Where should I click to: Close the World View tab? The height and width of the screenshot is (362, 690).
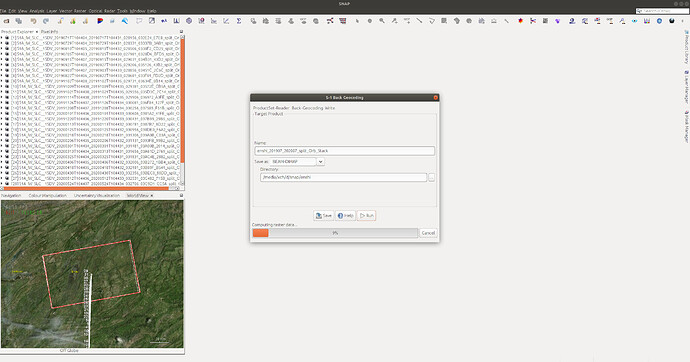[152, 195]
